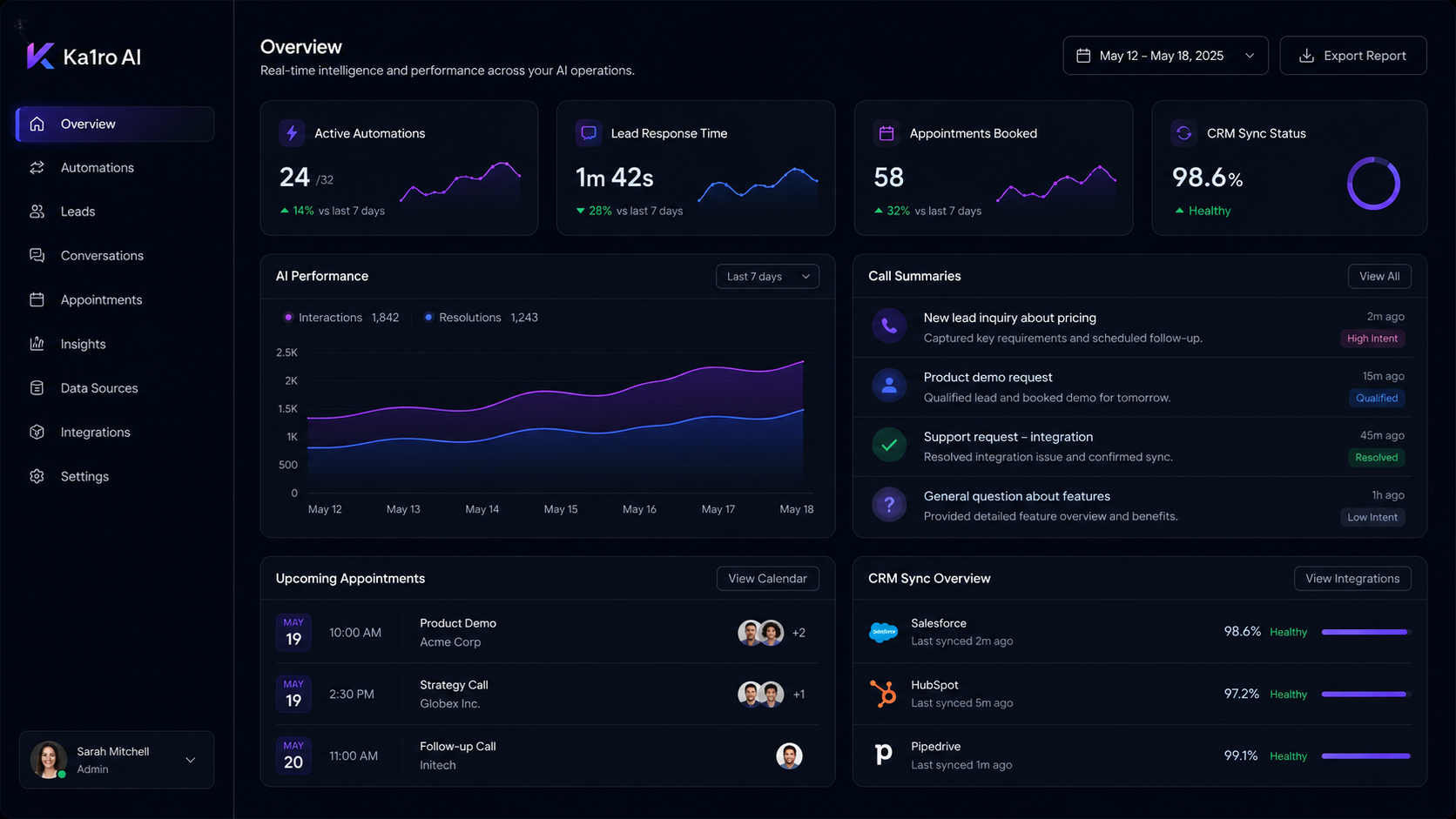Click the Lead Response Time sparkline
This screenshot has height=819, width=1456.
(758, 185)
